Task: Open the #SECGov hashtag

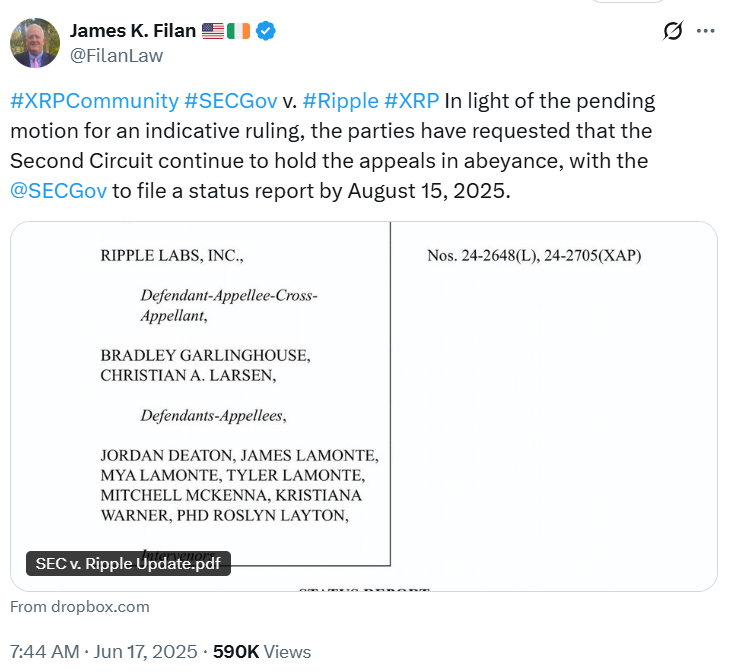Action: point(231,101)
